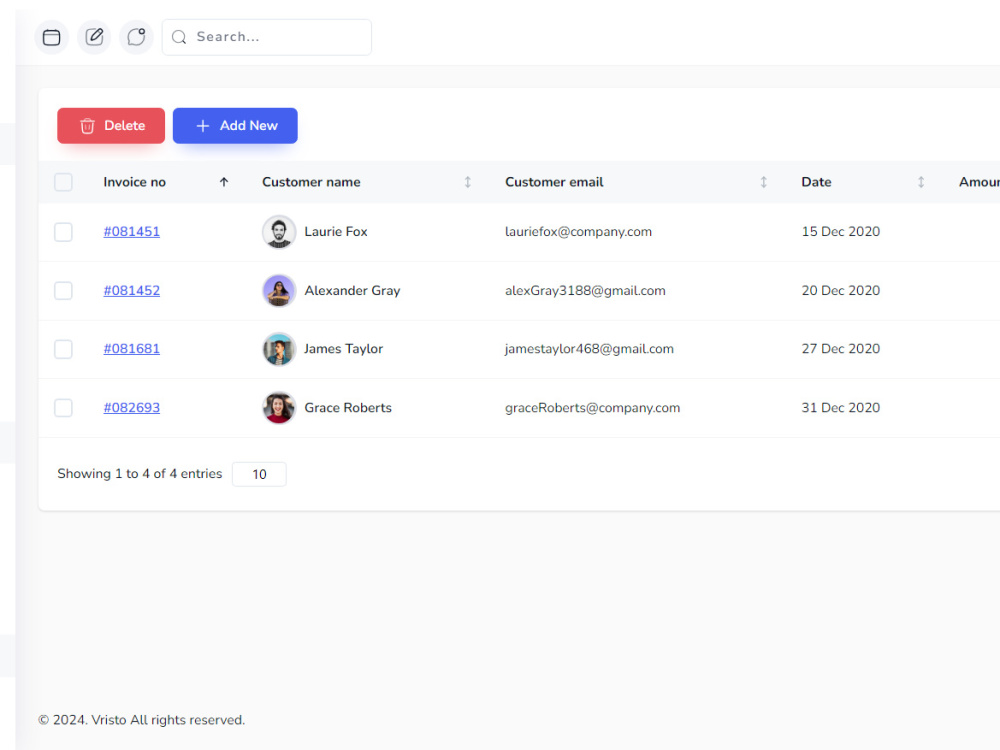The width and height of the screenshot is (1000, 750).
Task: Click the date 15 Dec 2020
Action: pos(841,232)
